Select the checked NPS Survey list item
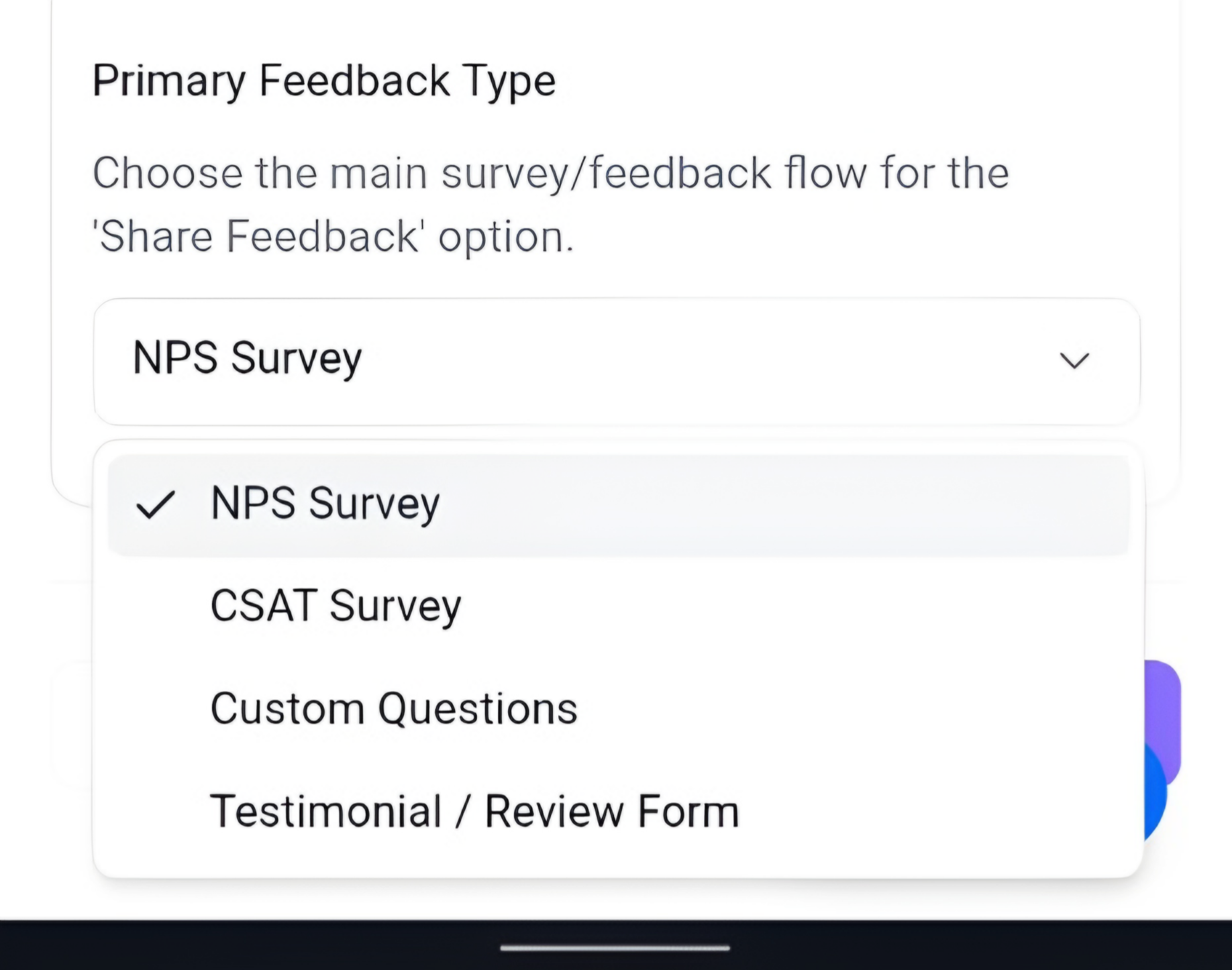This screenshot has width=1232, height=970. pos(325,504)
